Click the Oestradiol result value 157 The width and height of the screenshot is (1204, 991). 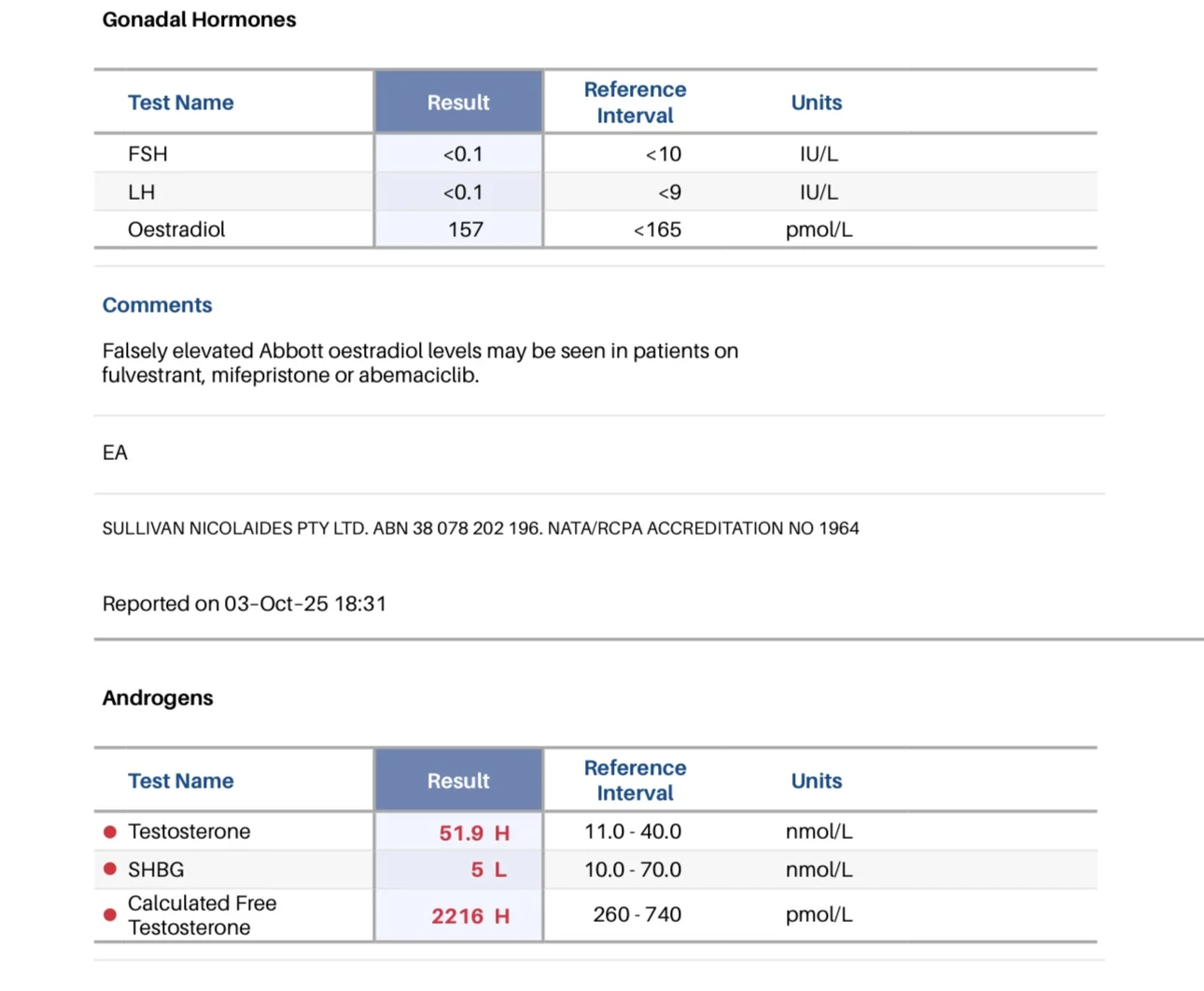(465, 230)
